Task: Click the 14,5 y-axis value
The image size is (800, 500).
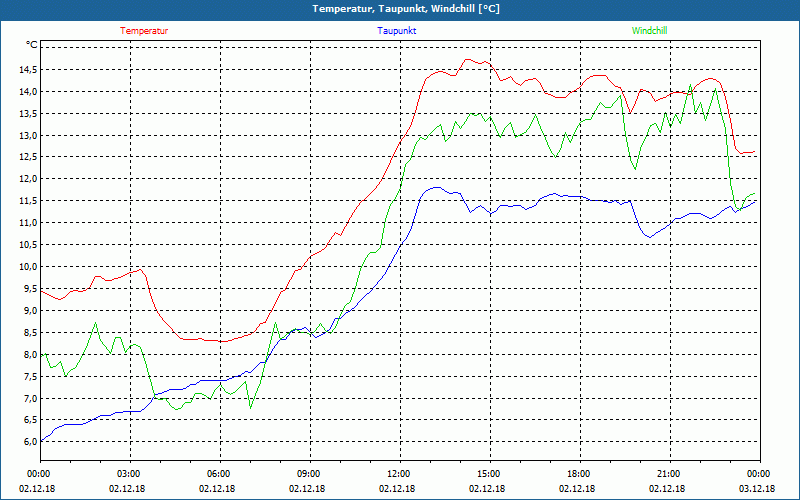Action: (x=29, y=70)
